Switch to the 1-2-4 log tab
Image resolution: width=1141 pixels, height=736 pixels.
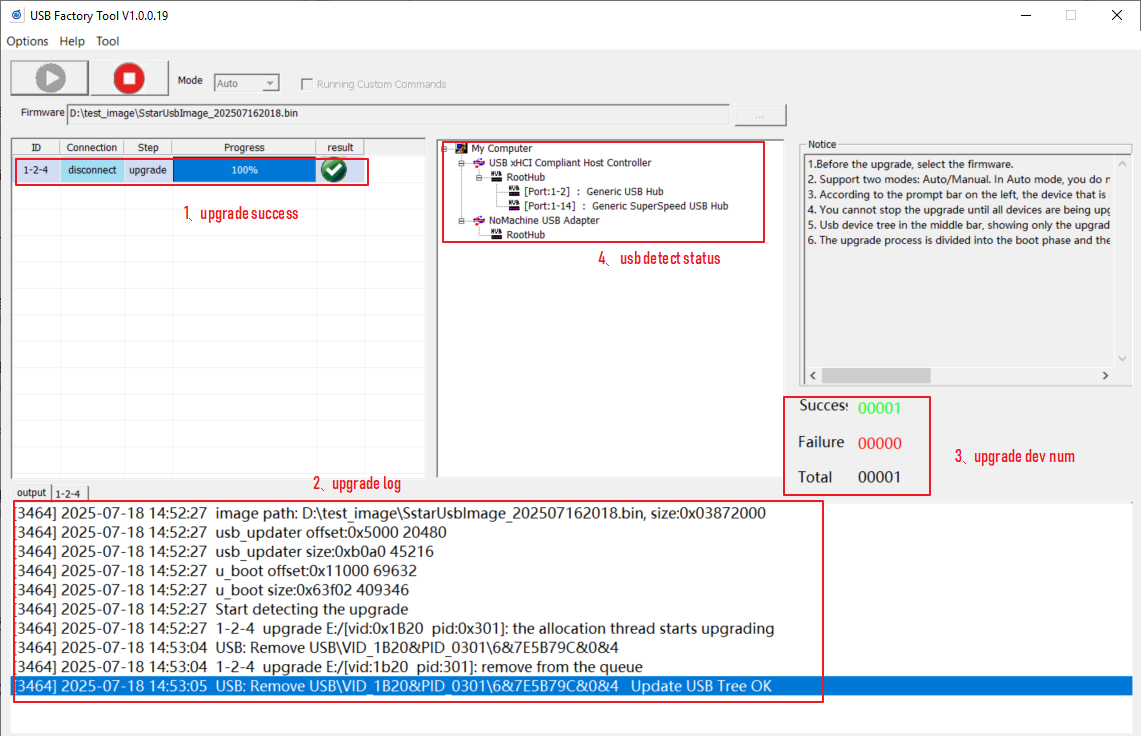(x=68, y=493)
